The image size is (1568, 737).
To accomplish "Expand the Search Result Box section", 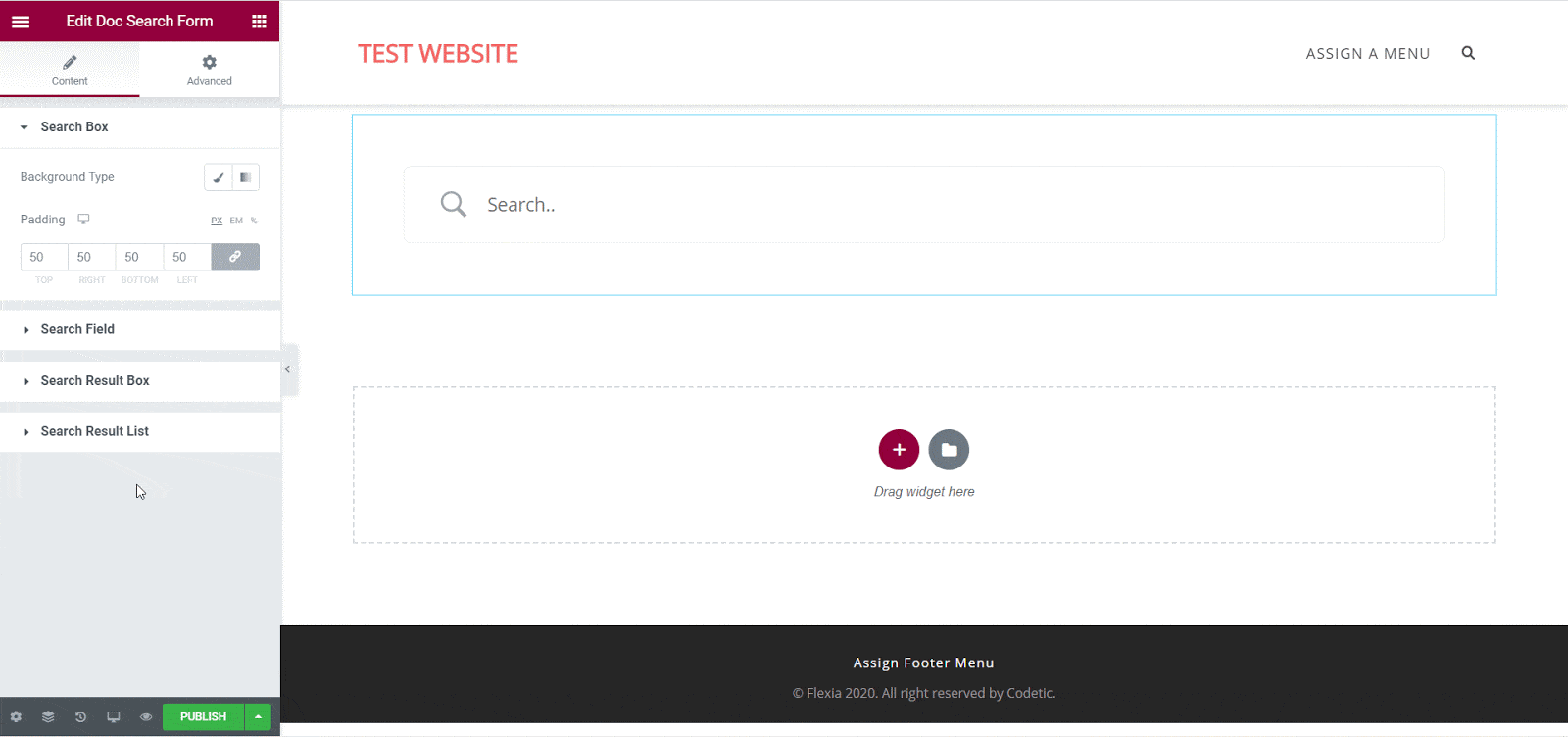I will pyautogui.click(x=95, y=380).
